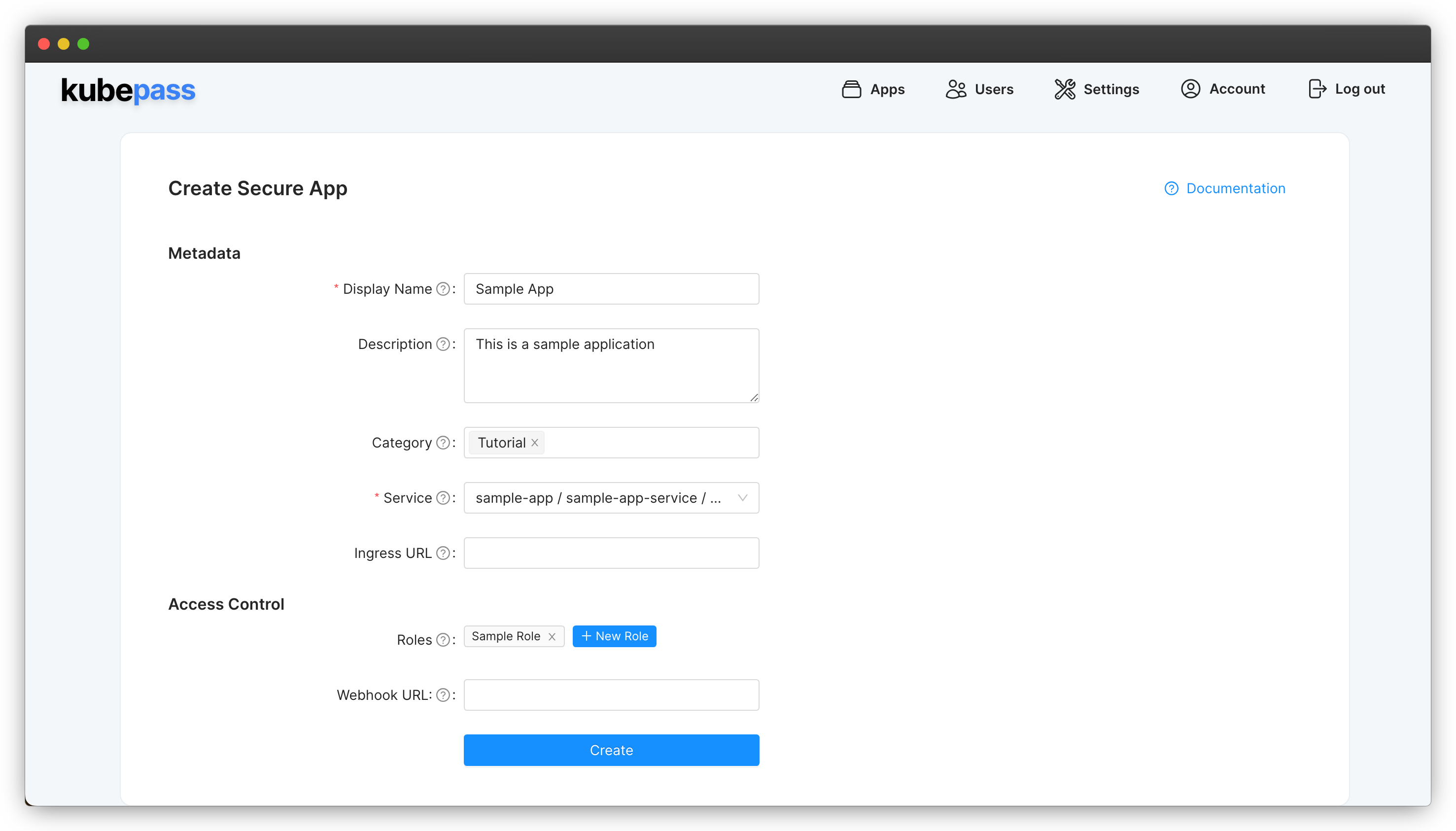Click inside the Webhook URL input field
Image resolution: width=1456 pixels, height=831 pixels.
tap(611, 694)
